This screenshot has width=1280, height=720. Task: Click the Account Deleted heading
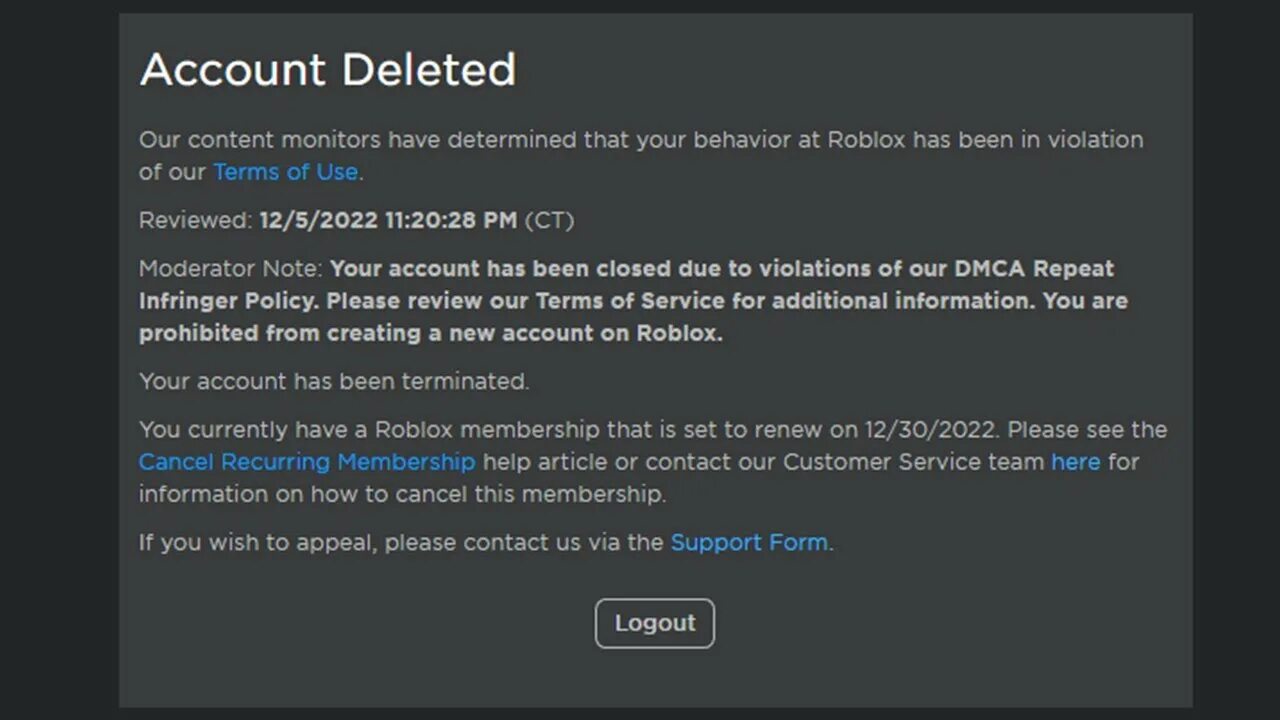pos(327,70)
